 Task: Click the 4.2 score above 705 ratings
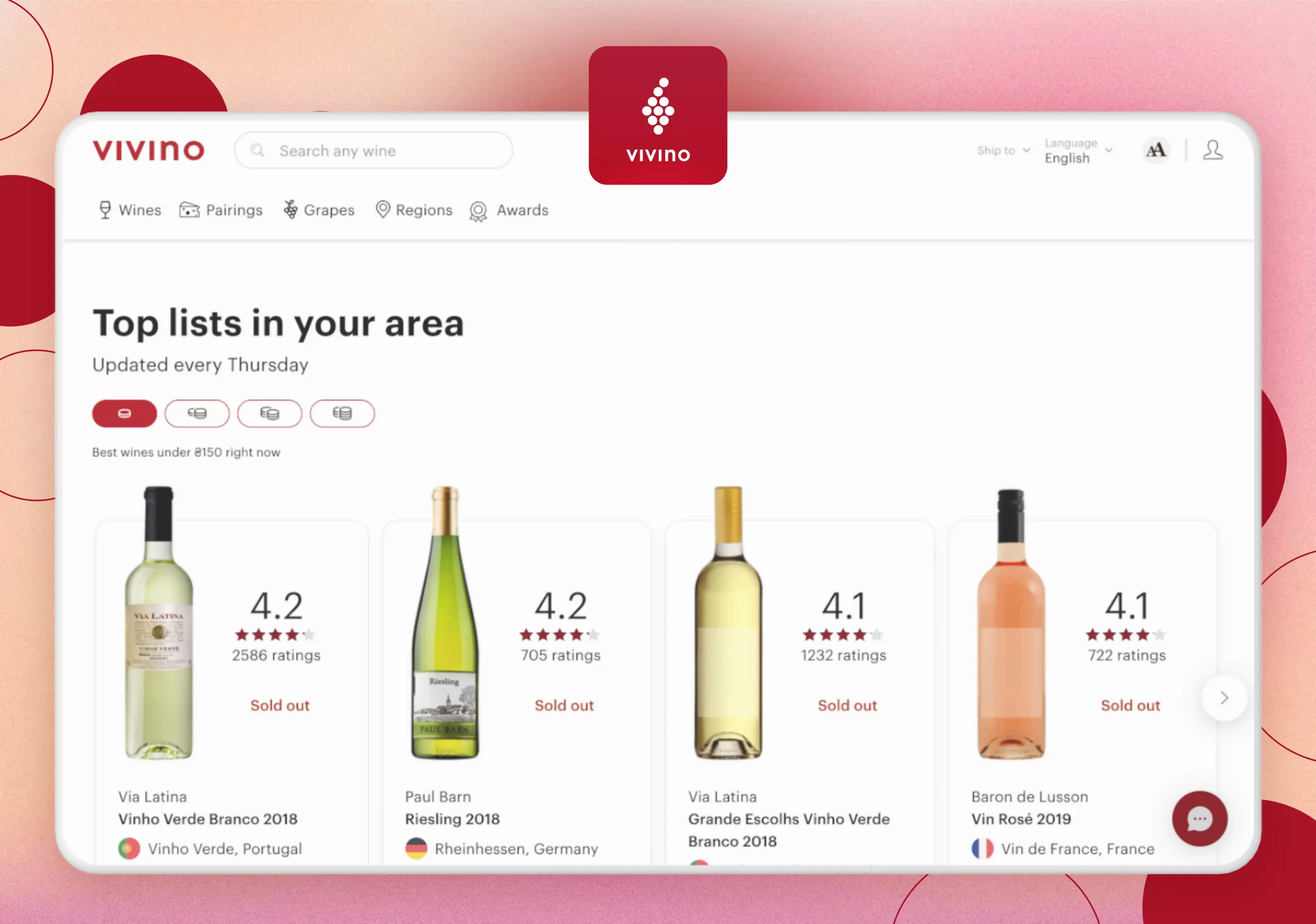click(x=560, y=605)
